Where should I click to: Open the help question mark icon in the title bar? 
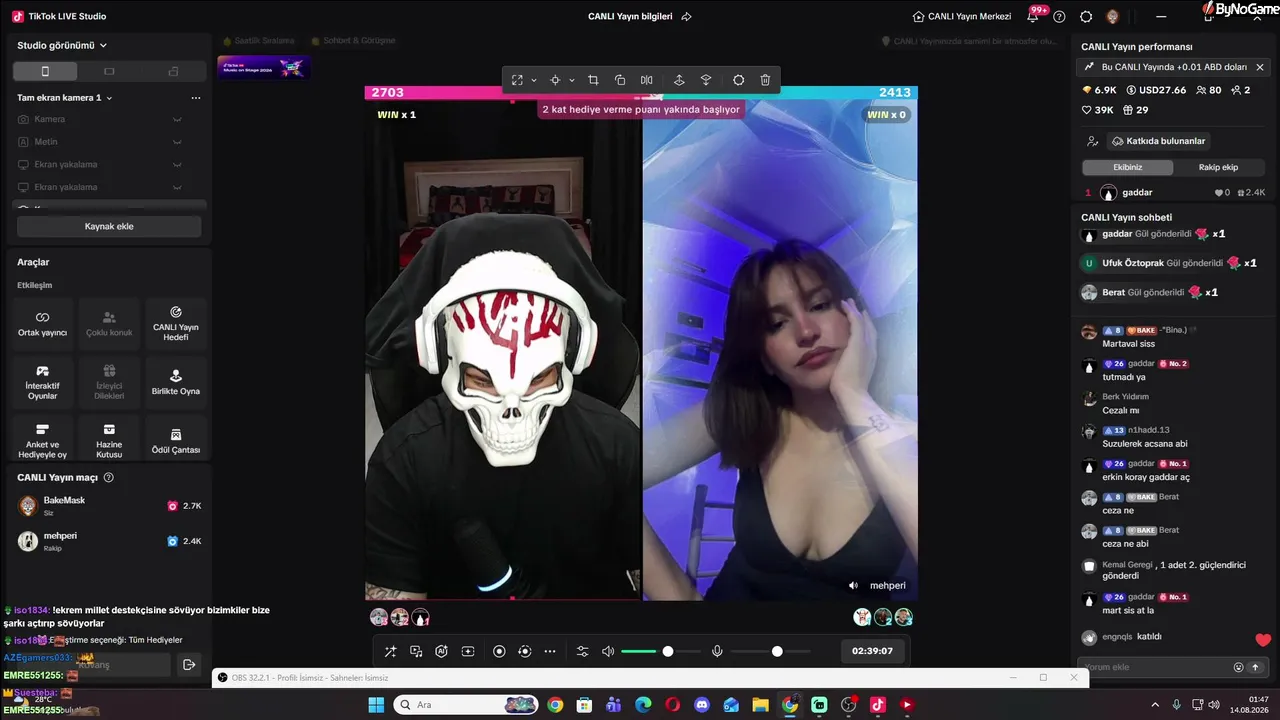coord(1059,16)
